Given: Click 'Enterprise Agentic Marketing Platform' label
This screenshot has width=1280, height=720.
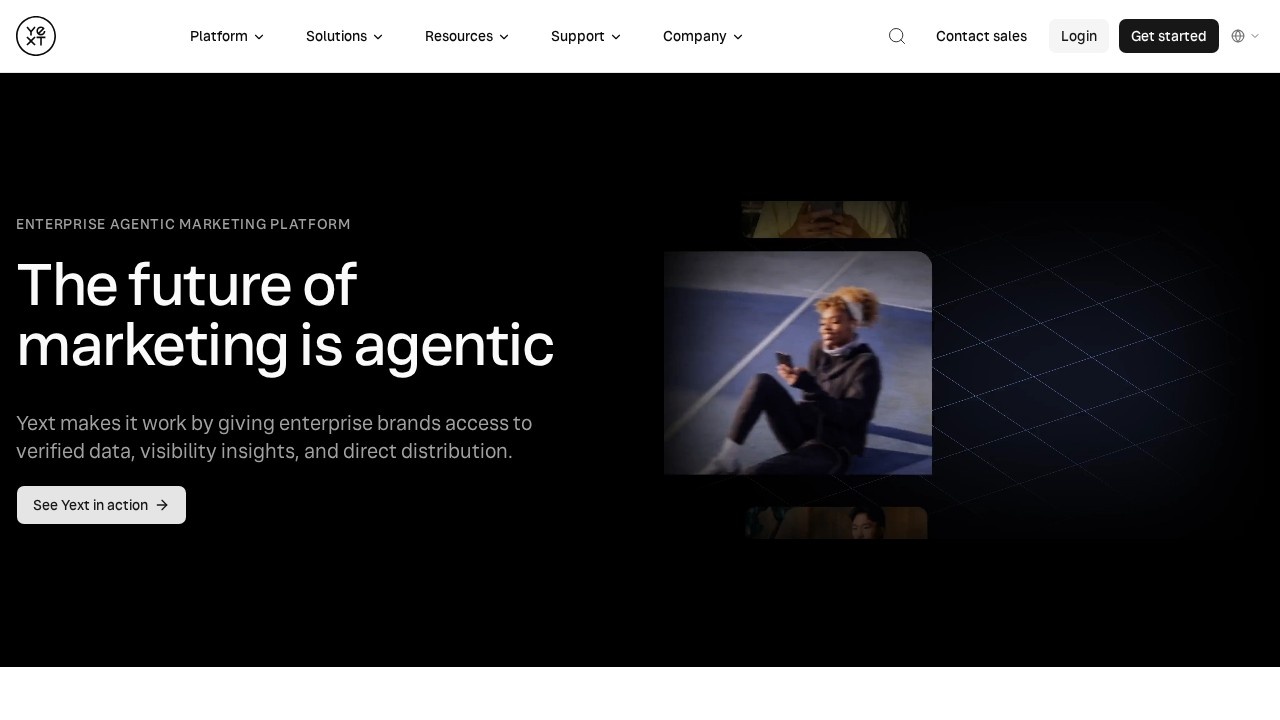Looking at the screenshot, I should 183,224.
